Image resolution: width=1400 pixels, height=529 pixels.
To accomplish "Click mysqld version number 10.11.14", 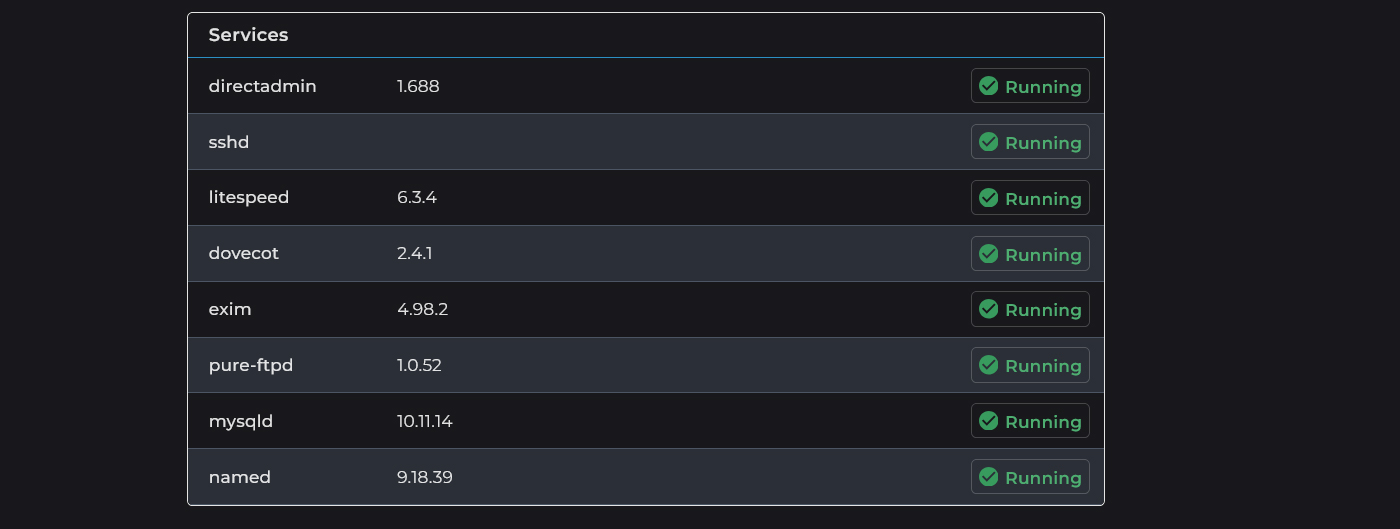I will 425,421.
